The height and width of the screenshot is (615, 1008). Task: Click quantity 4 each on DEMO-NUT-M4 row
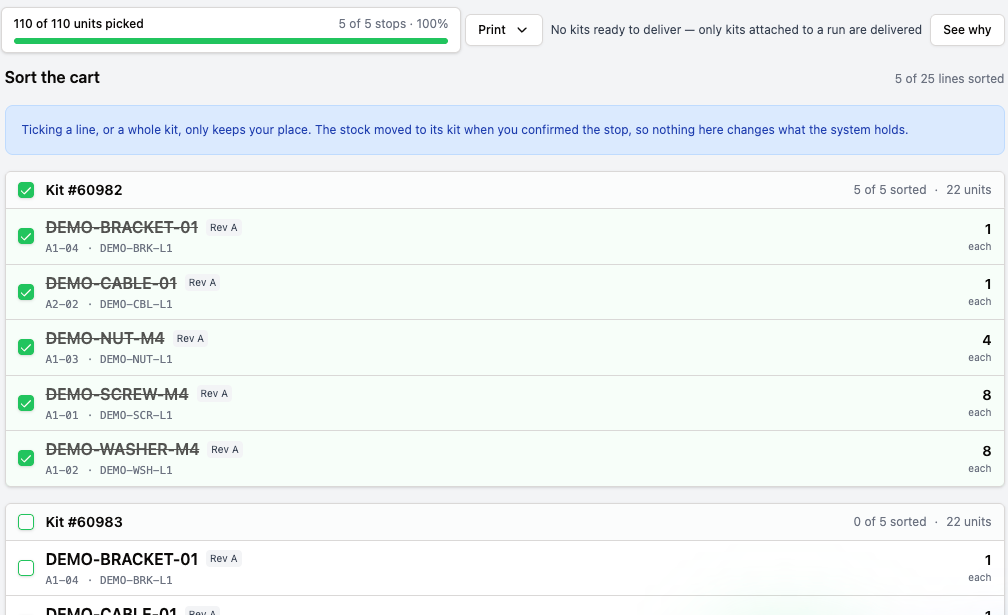tap(980, 348)
